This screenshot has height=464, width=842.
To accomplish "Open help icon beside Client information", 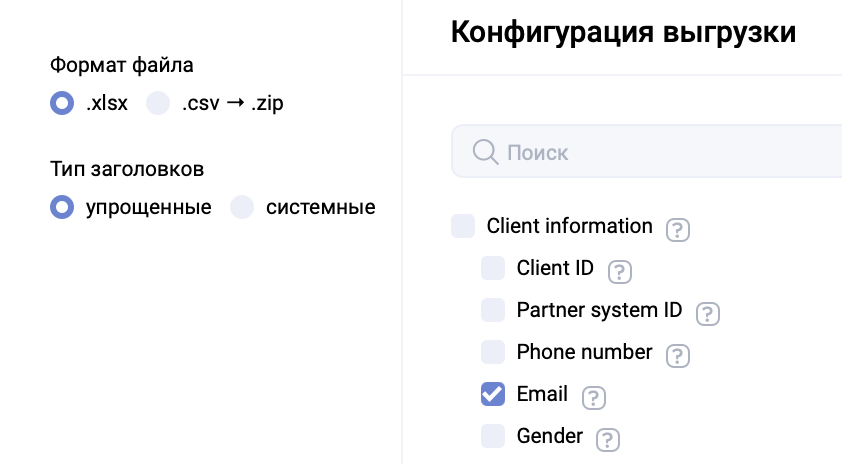I will point(678,230).
